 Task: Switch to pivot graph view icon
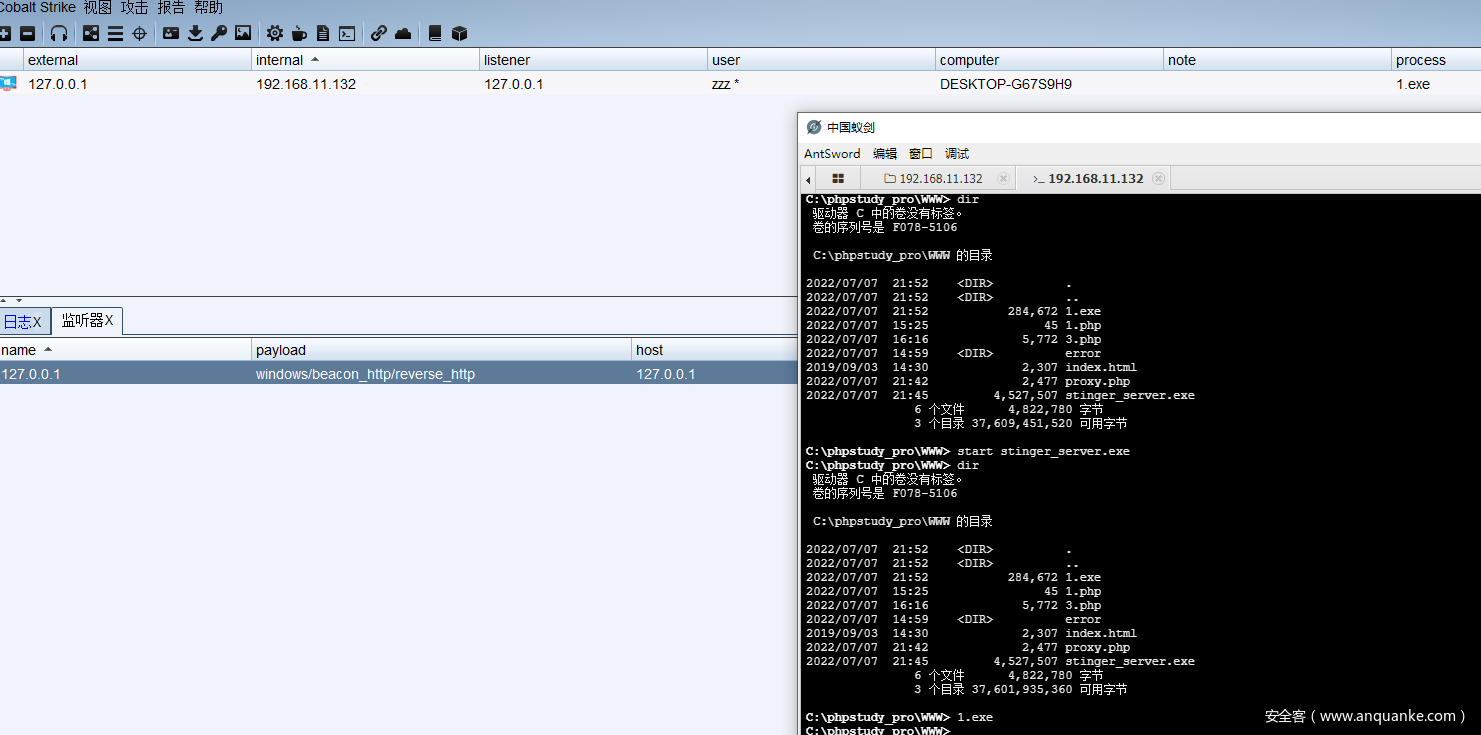(91, 33)
